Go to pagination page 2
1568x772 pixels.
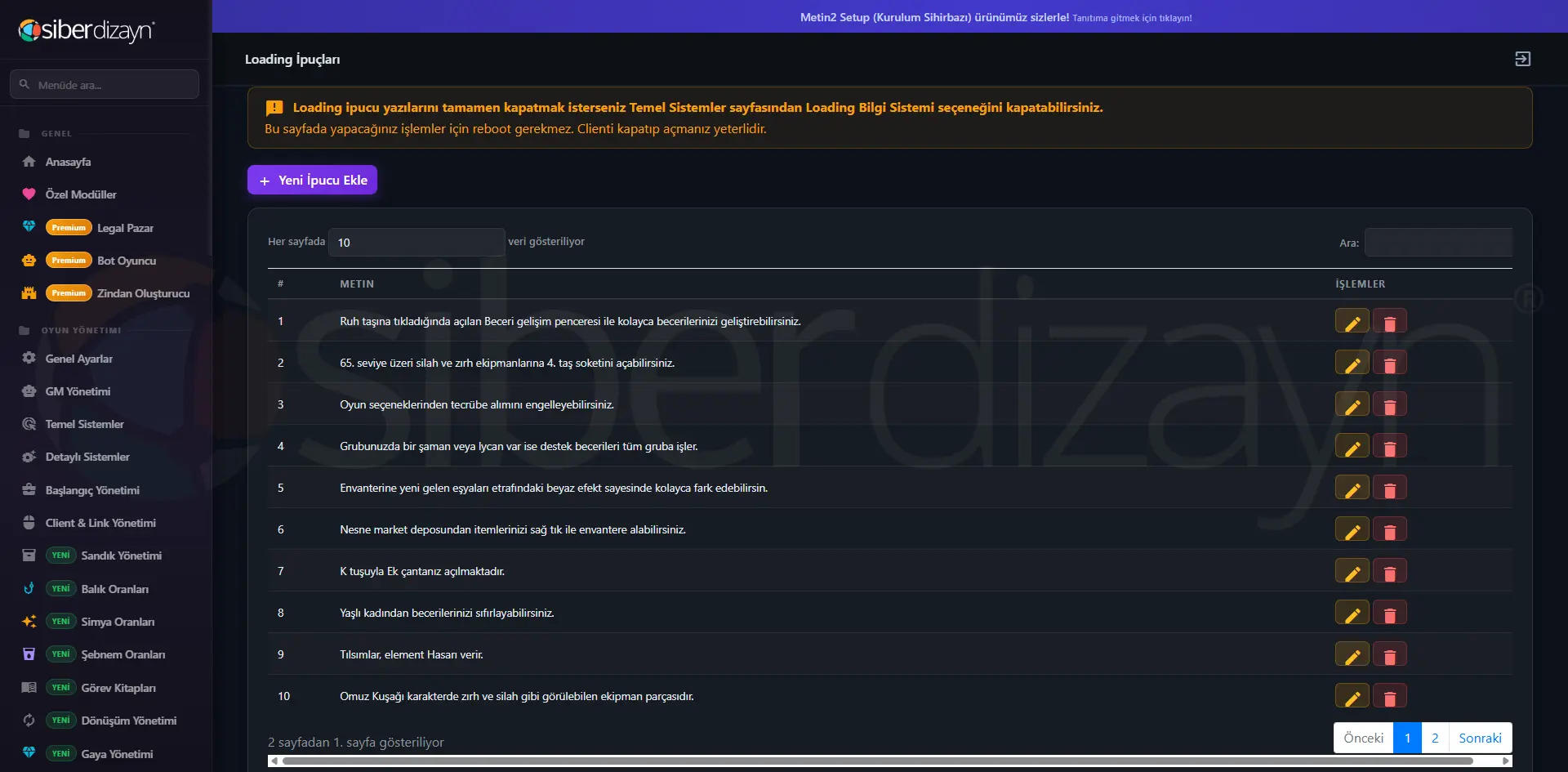[x=1435, y=738]
